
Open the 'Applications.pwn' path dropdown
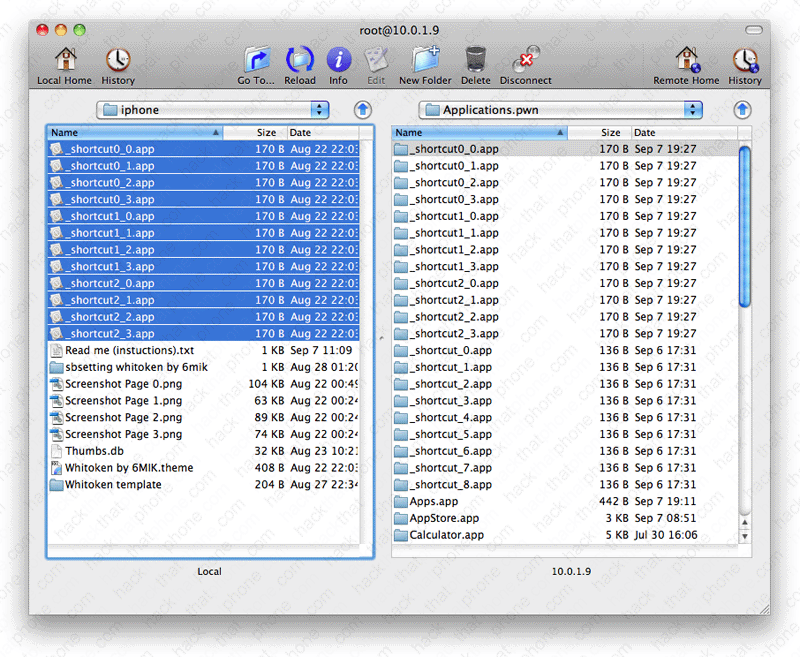(560, 110)
